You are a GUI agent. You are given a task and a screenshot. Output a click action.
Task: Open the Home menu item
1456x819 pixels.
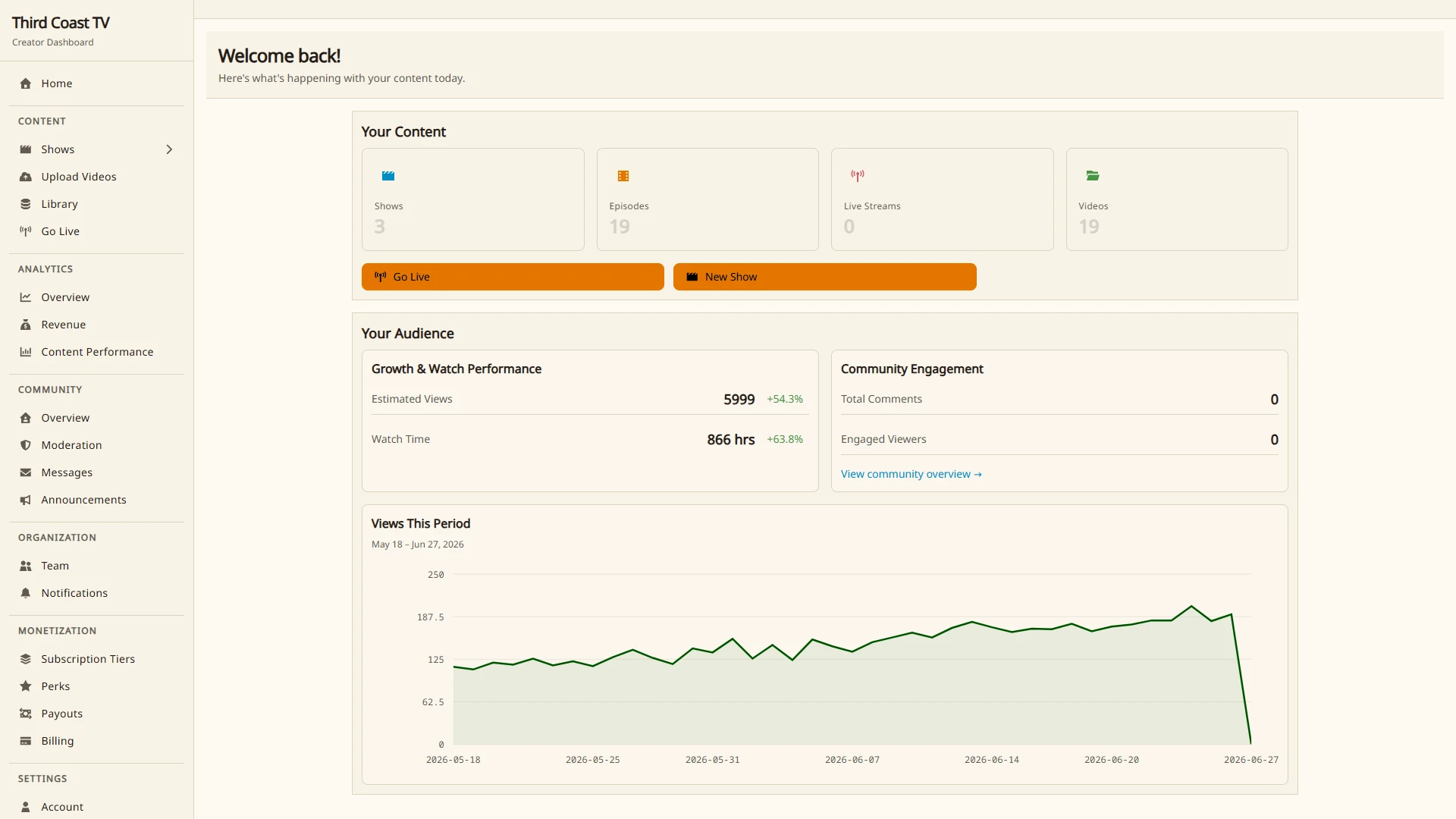point(97,83)
